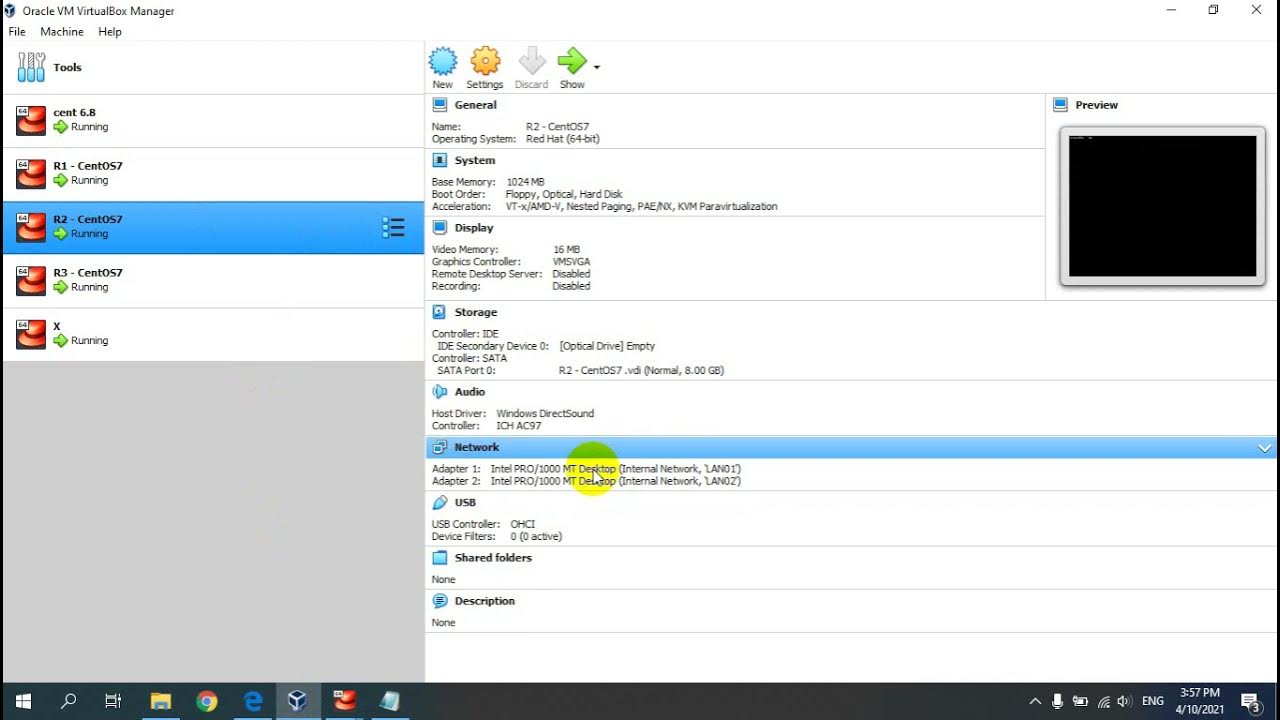This screenshot has width=1280, height=720.
Task: Click the Discard toolbar icon
Action: click(531, 62)
